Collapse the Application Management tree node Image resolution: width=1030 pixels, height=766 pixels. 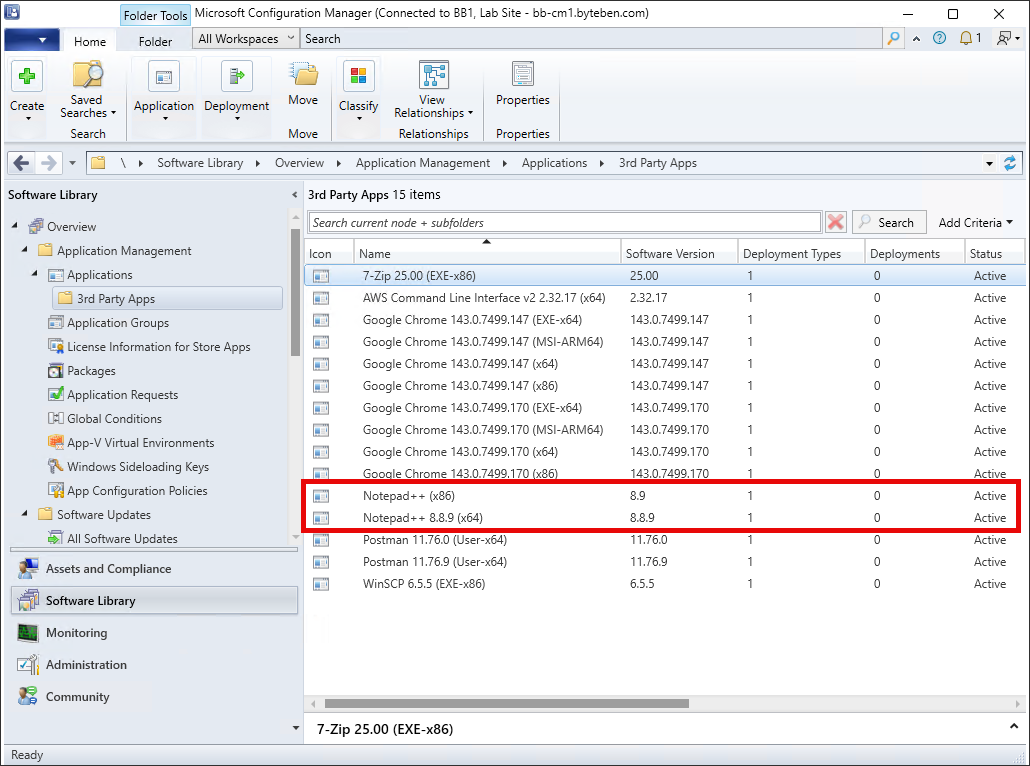point(25,251)
